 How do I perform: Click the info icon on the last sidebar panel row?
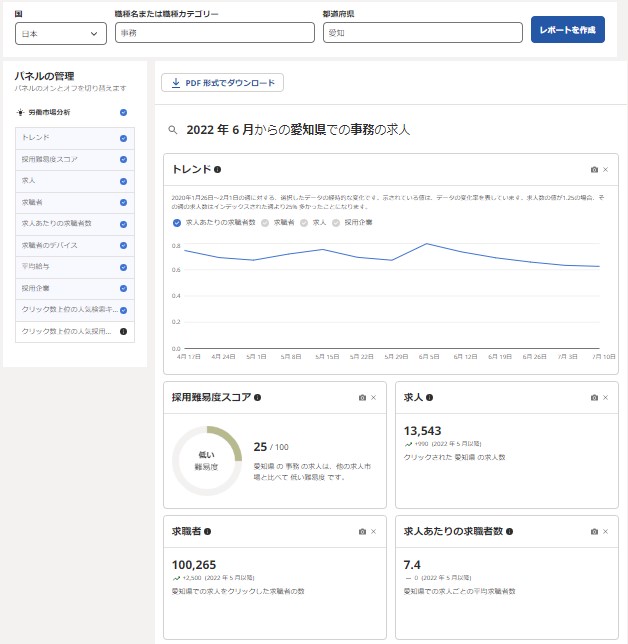[x=123, y=331]
